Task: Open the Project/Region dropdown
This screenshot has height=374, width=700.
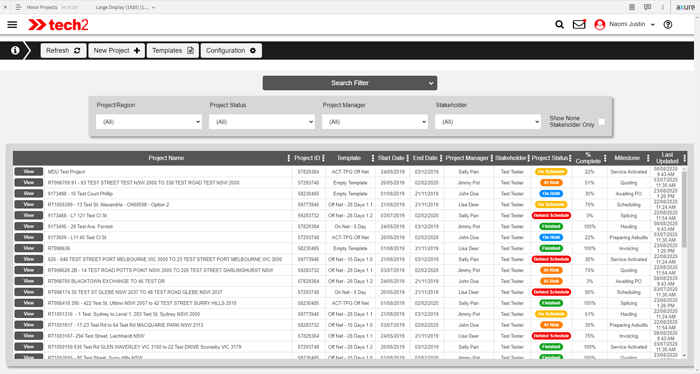Action: 149,122
